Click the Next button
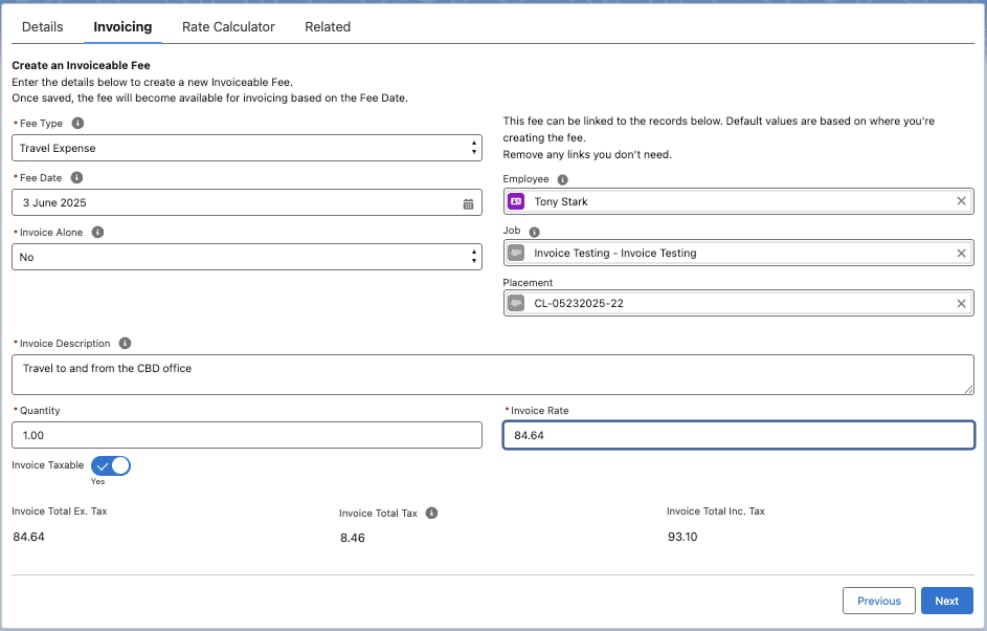 pos(947,601)
